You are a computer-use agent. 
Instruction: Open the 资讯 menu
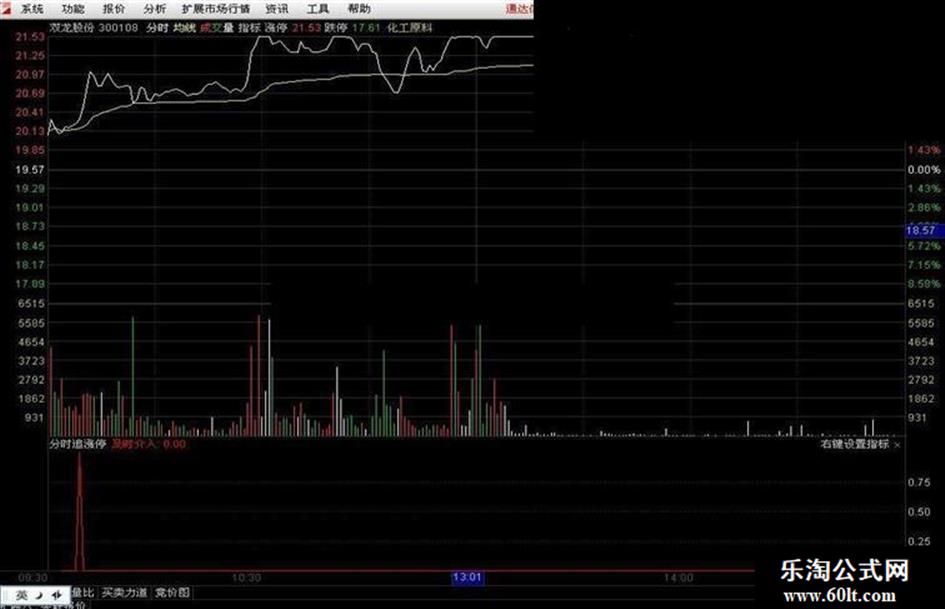[x=277, y=9]
